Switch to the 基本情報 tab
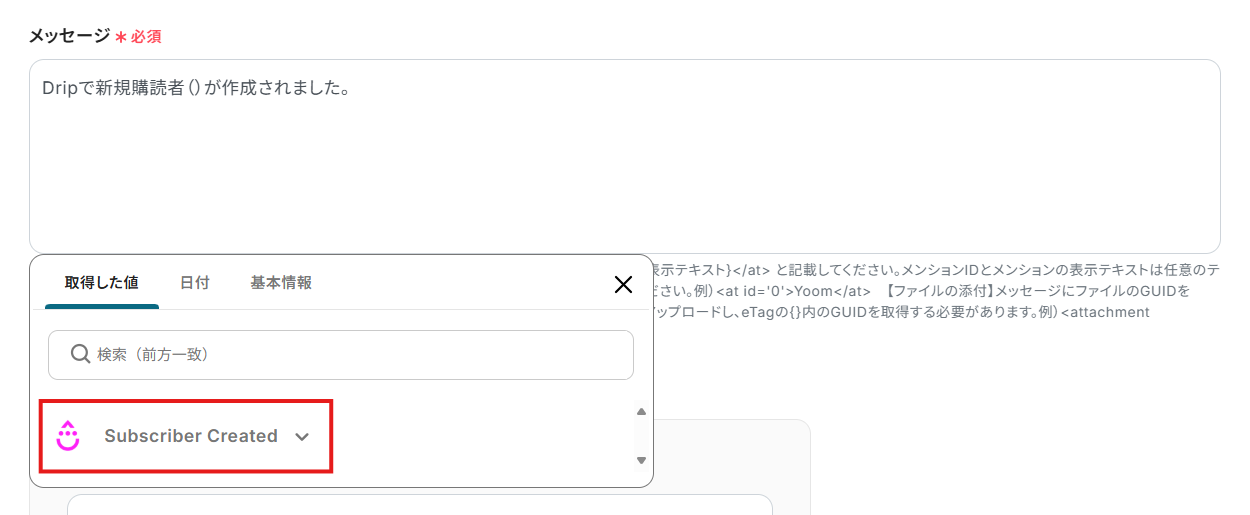Image resolution: width=1250 pixels, height=515 pixels. [281, 283]
